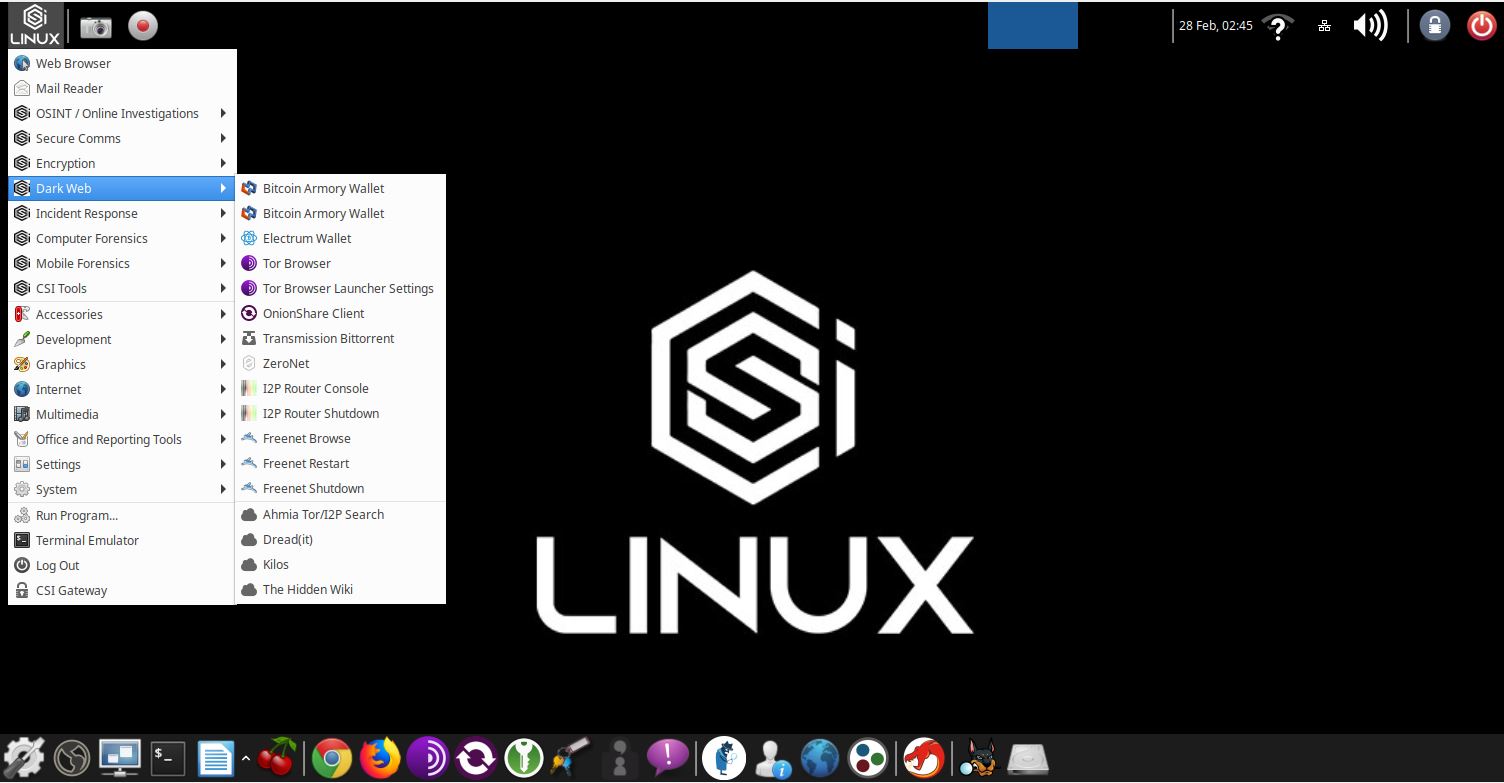Open Firefox from the dock
1504x783 pixels.
(381, 758)
